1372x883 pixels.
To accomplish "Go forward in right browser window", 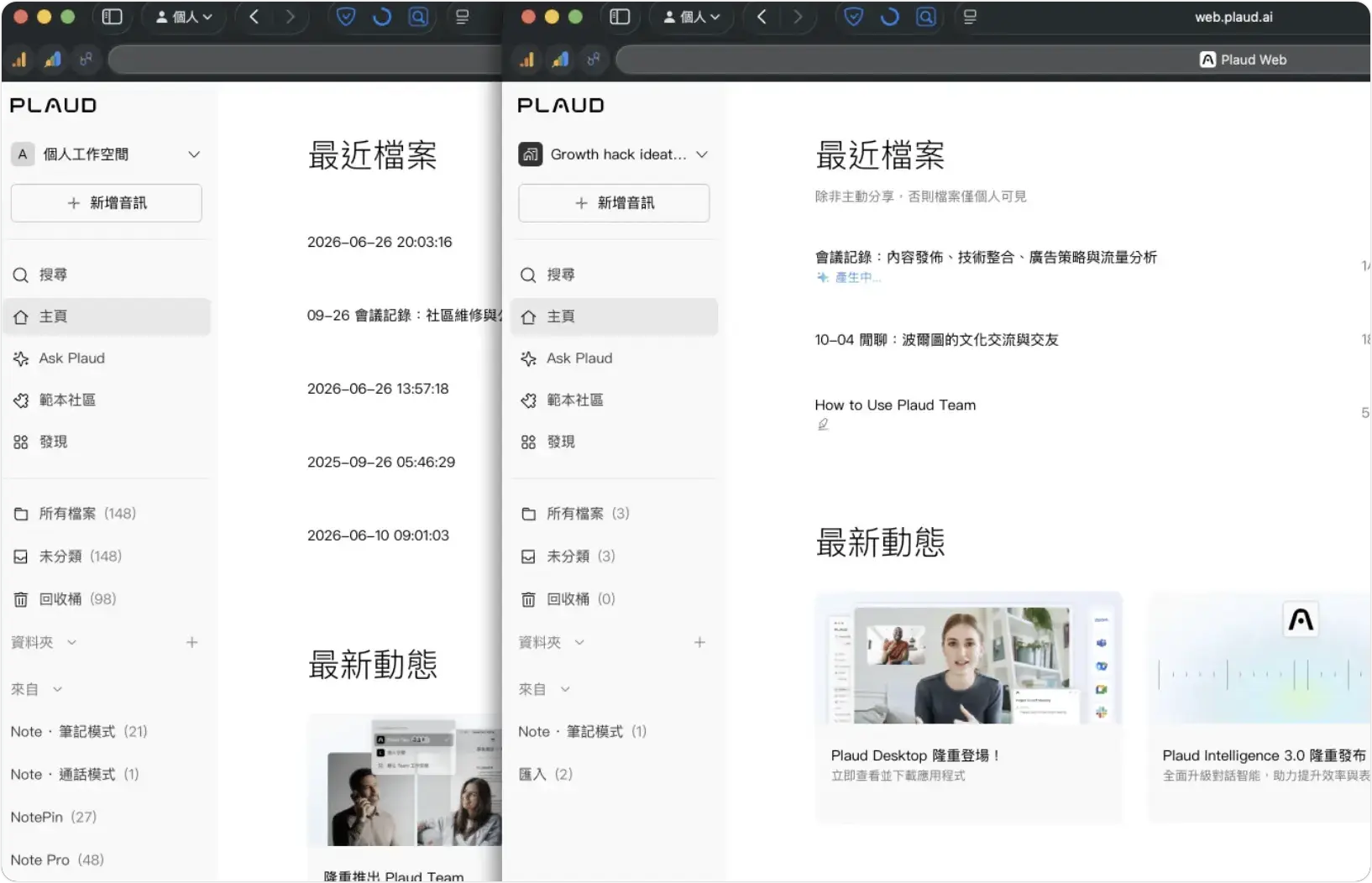I will point(798,17).
